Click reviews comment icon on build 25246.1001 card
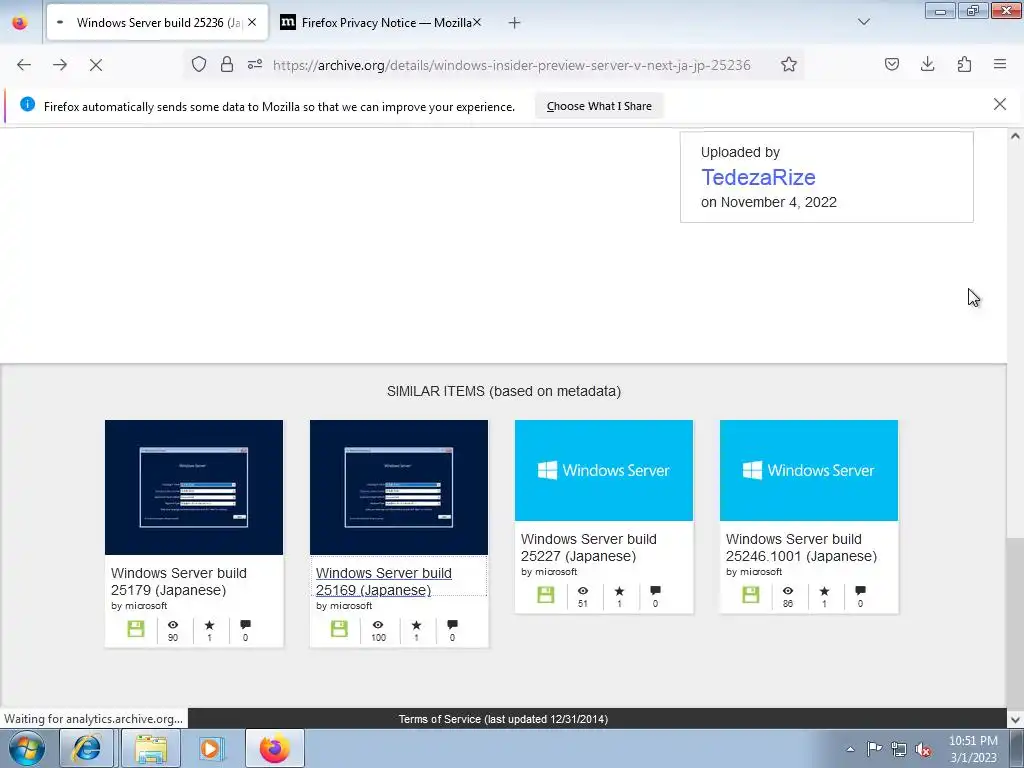The width and height of the screenshot is (1024, 768). click(860, 591)
